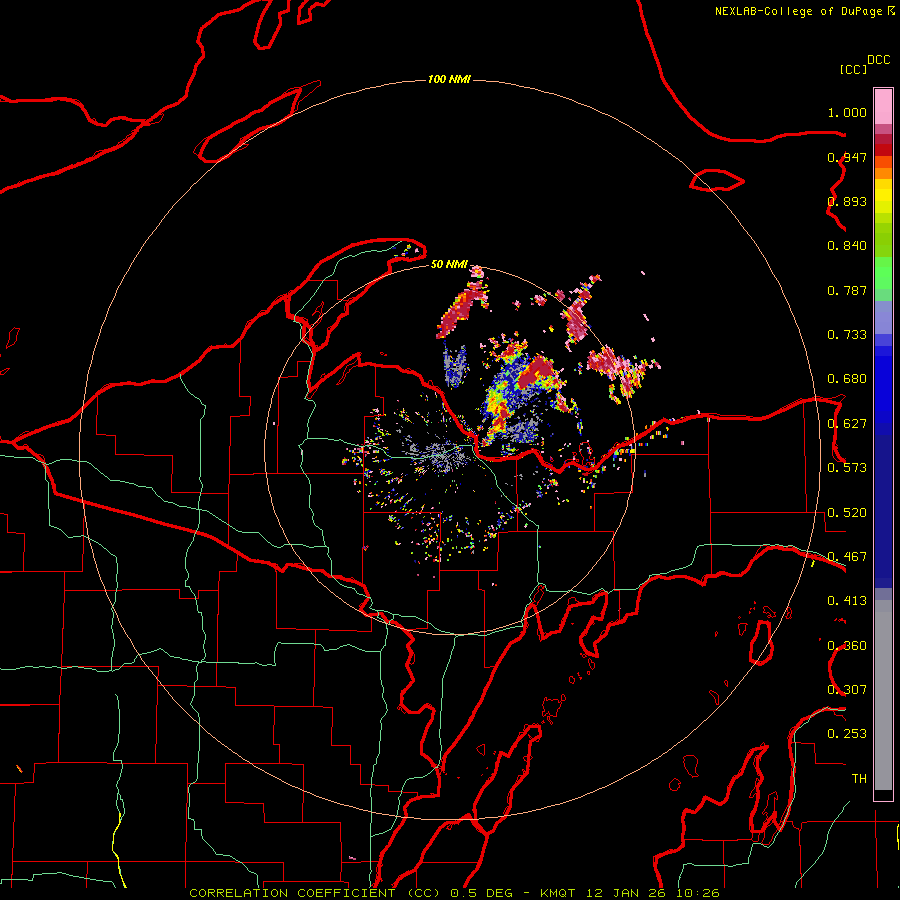
Task: Click the KMQT station identifier in caption
Action: (x=557, y=893)
